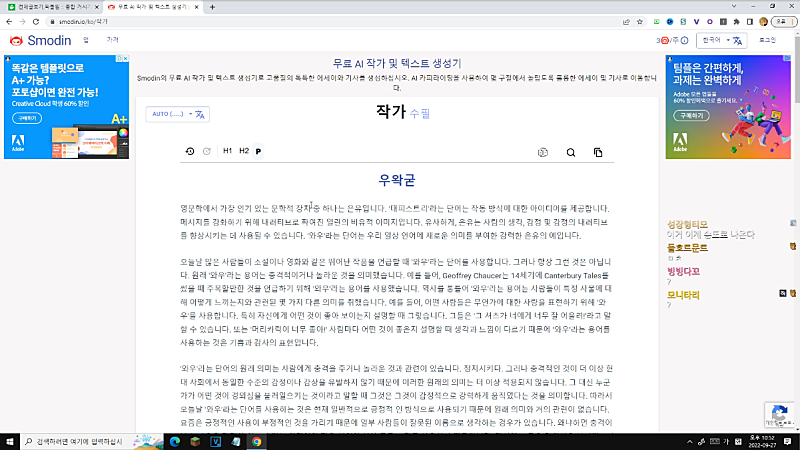The width and height of the screenshot is (800, 450).
Task: Toggle H2 heading format
Action: point(244,151)
